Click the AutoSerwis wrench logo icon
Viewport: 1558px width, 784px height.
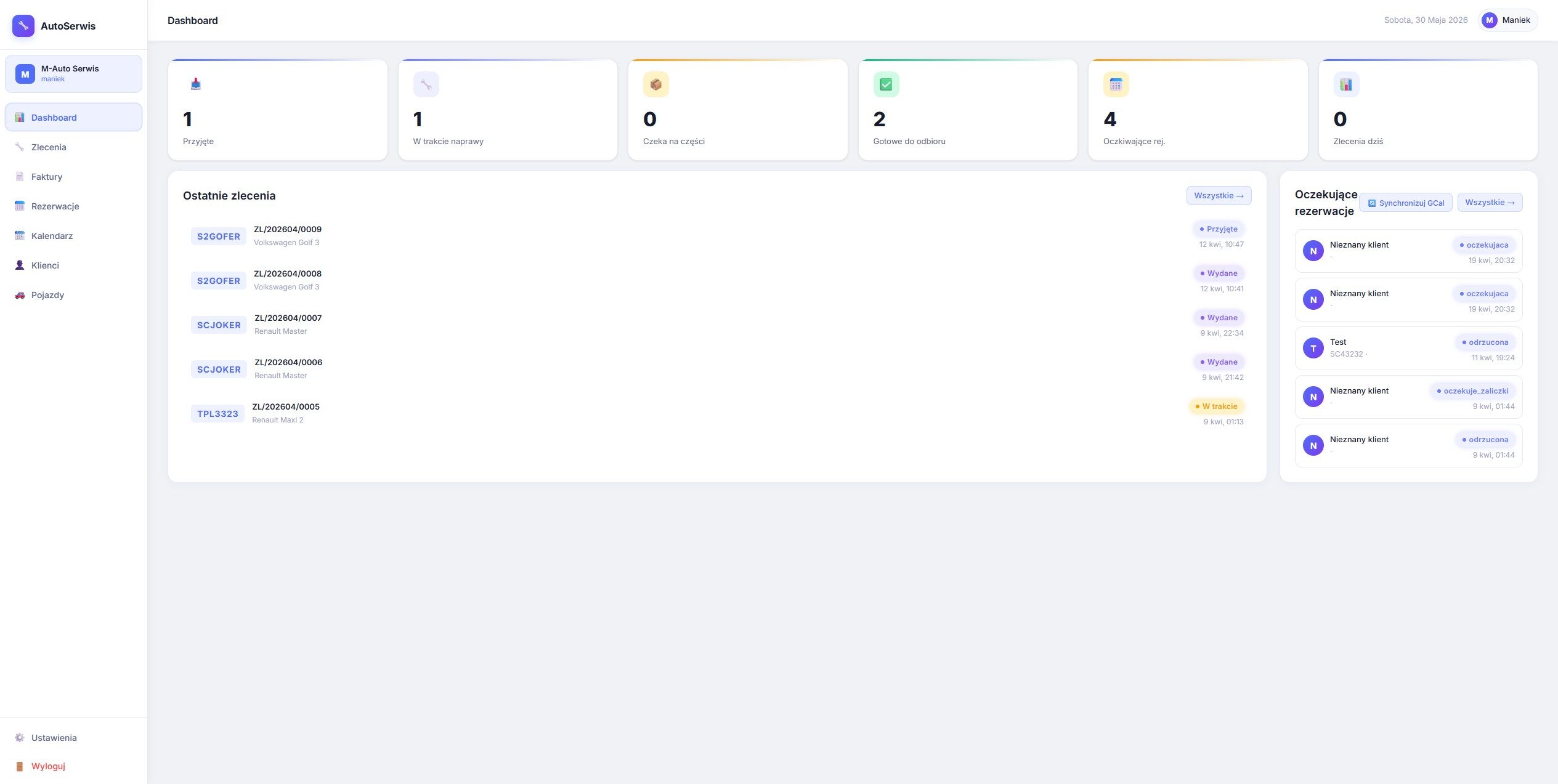coord(23,26)
